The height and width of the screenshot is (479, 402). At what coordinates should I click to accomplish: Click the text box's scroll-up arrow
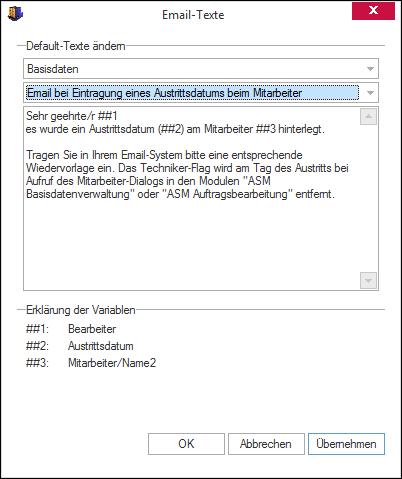368,116
